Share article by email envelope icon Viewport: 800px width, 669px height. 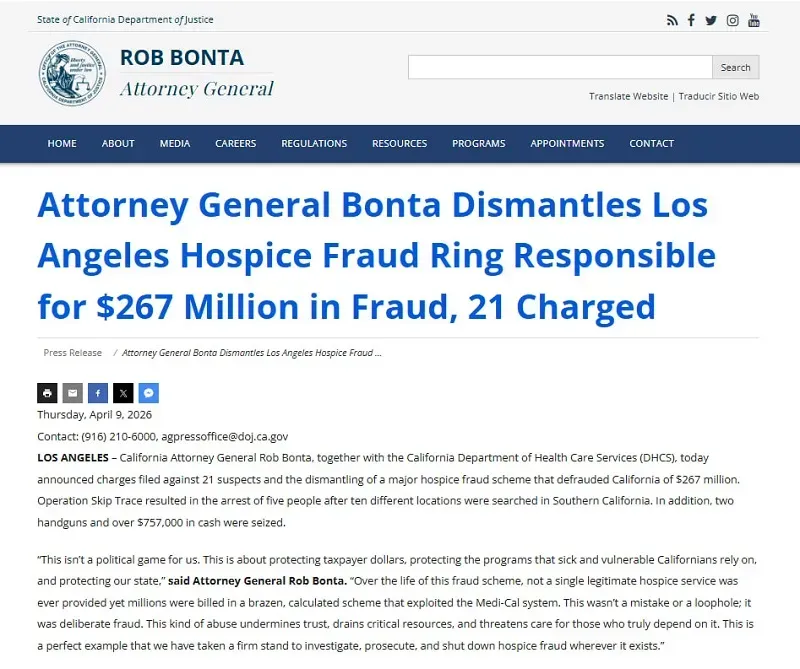coord(73,393)
